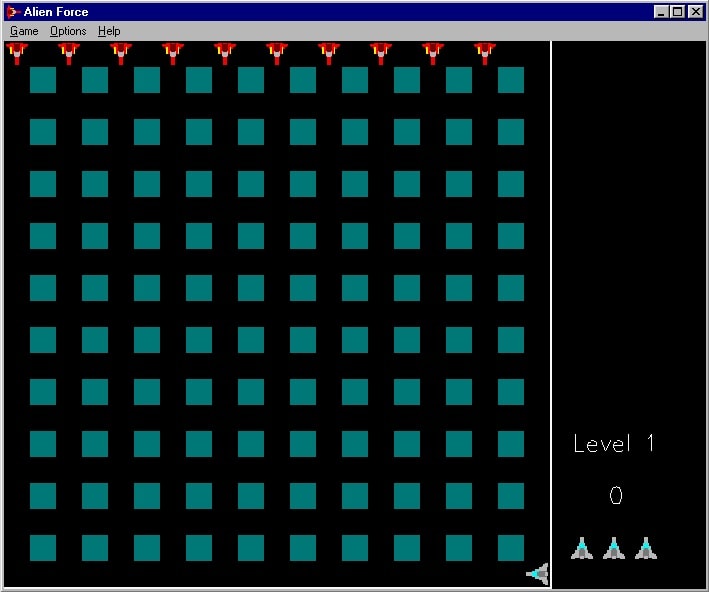This screenshot has height=592, width=709.
Task: Click the bottom-right teal block
Action: (511, 548)
